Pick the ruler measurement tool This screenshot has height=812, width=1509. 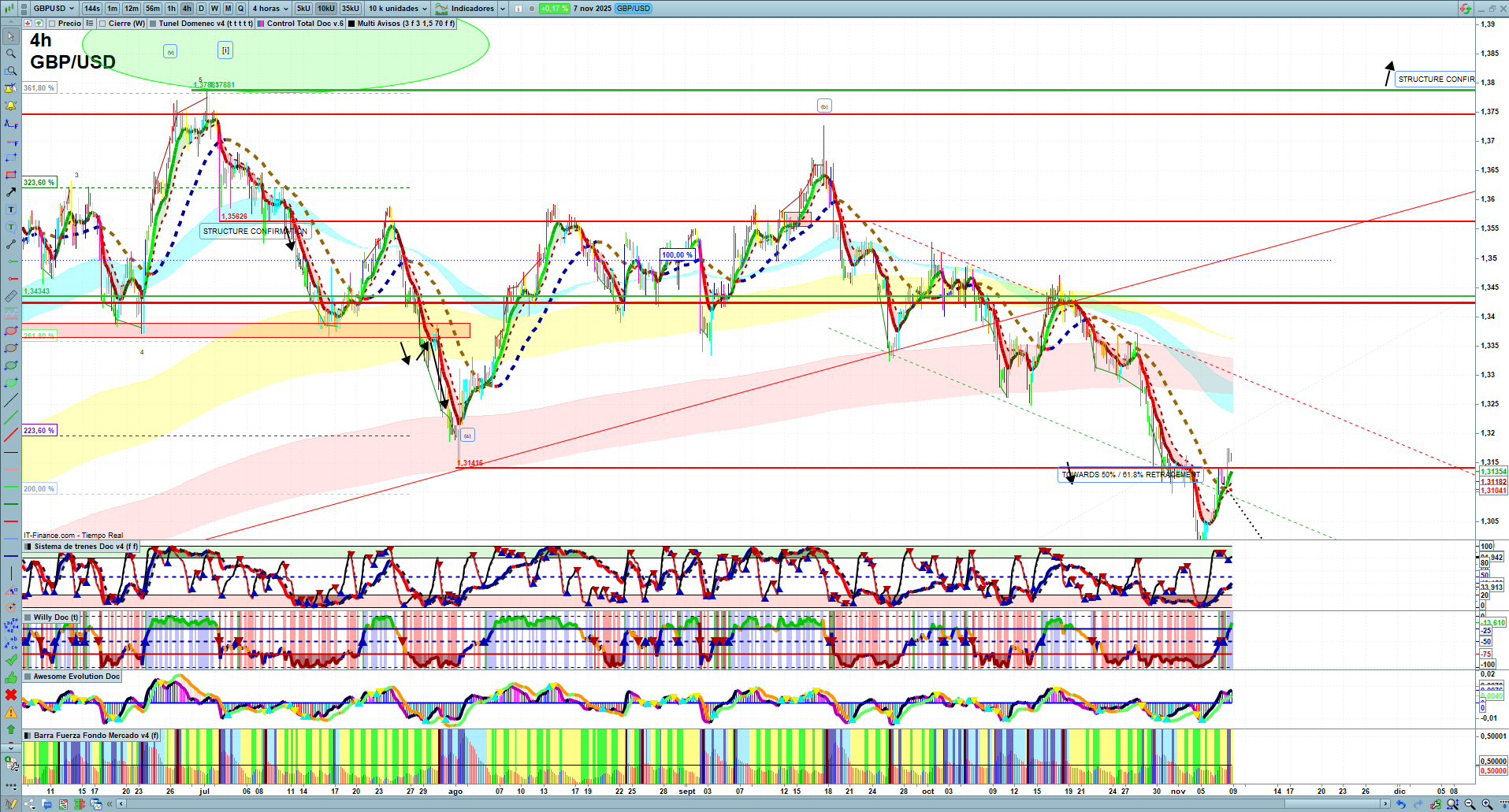11,297
